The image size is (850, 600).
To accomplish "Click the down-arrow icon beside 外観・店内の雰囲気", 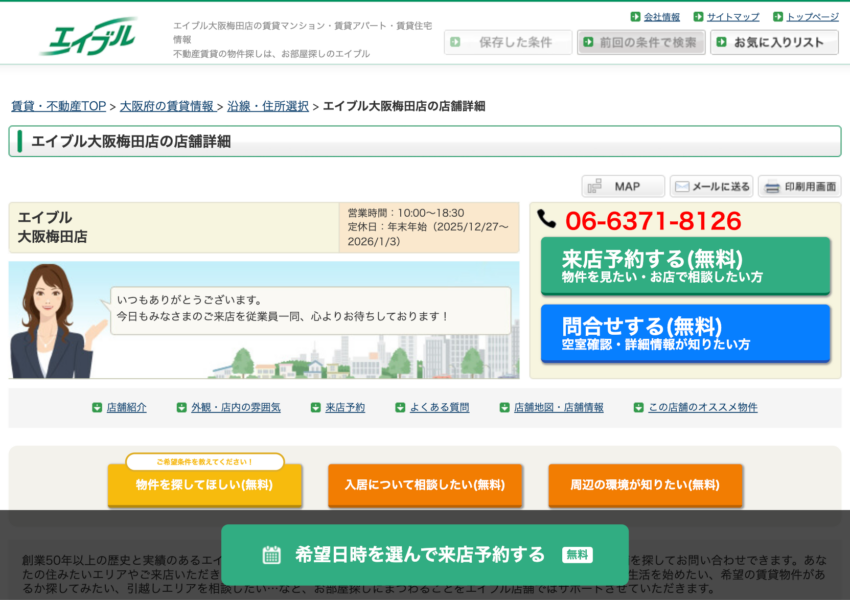I will [182, 408].
